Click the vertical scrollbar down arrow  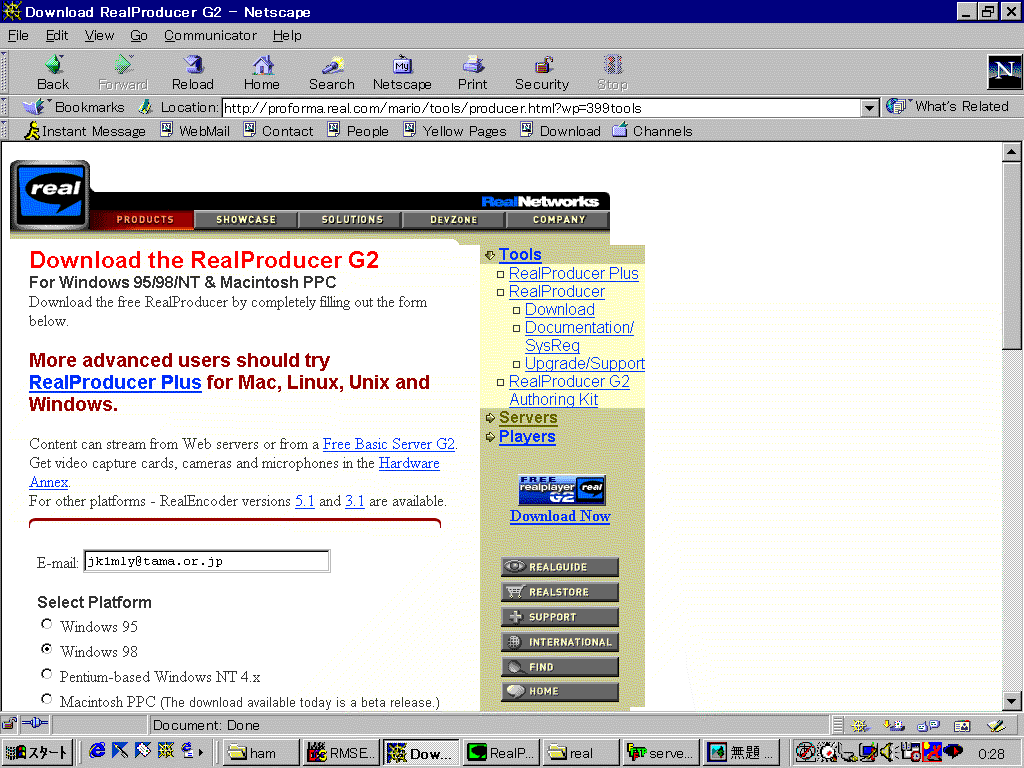tap(1011, 702)
